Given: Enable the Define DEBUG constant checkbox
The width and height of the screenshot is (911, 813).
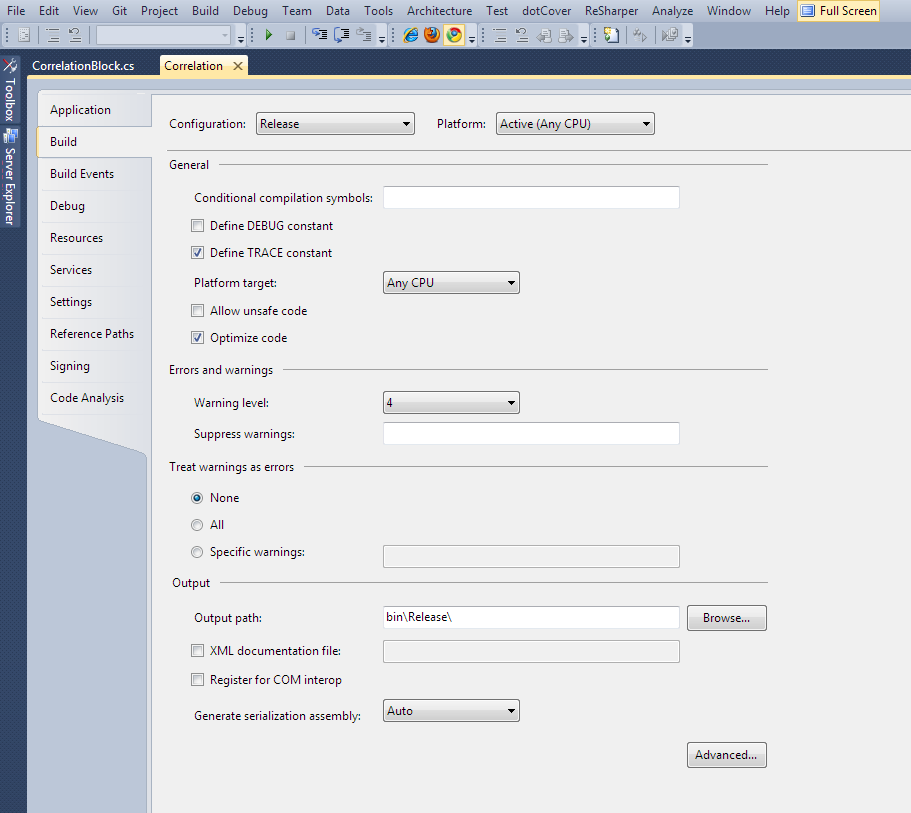Looking at the screenshot, I should [198, 226].
